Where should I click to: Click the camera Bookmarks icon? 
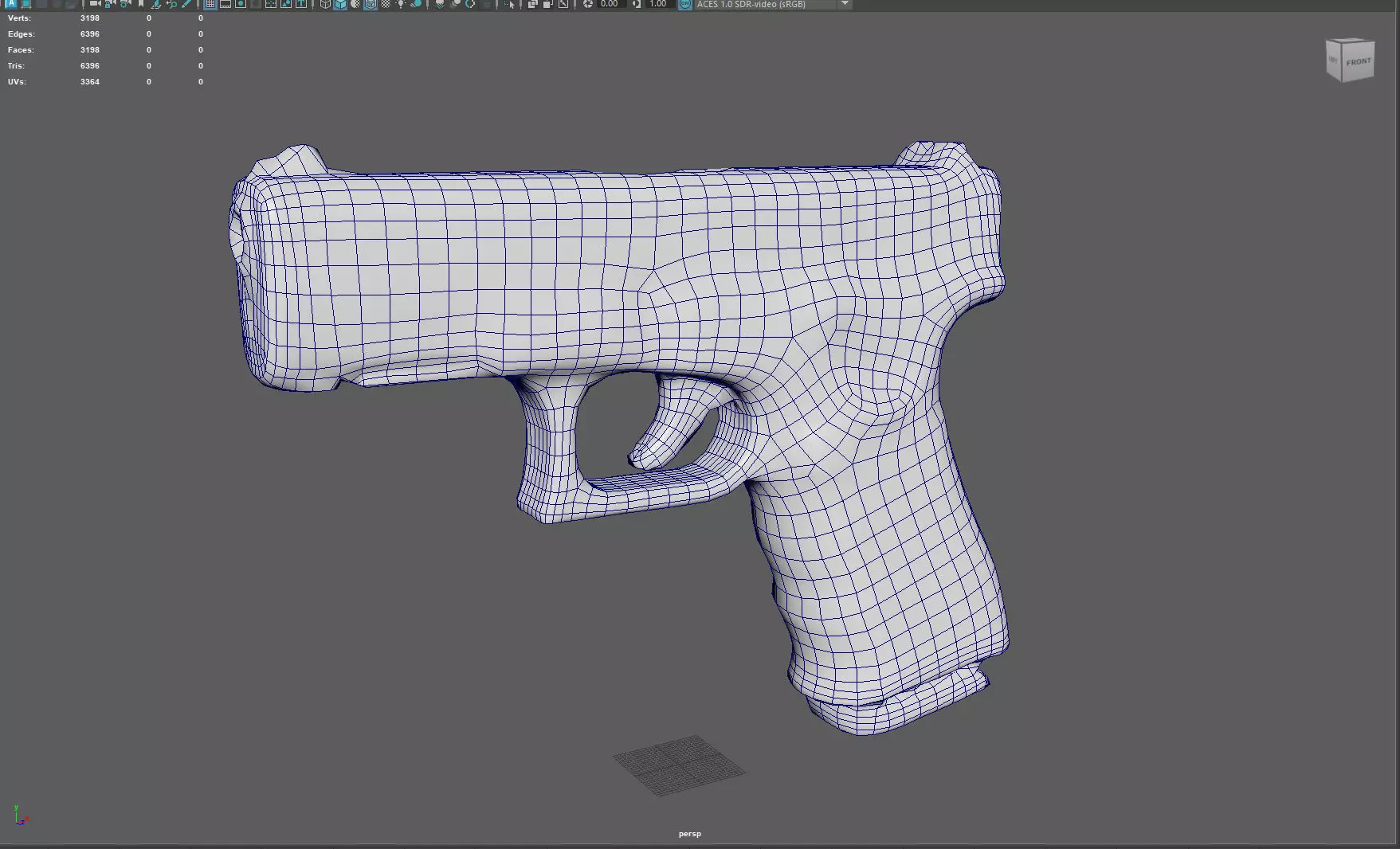[x=141, y=4]
